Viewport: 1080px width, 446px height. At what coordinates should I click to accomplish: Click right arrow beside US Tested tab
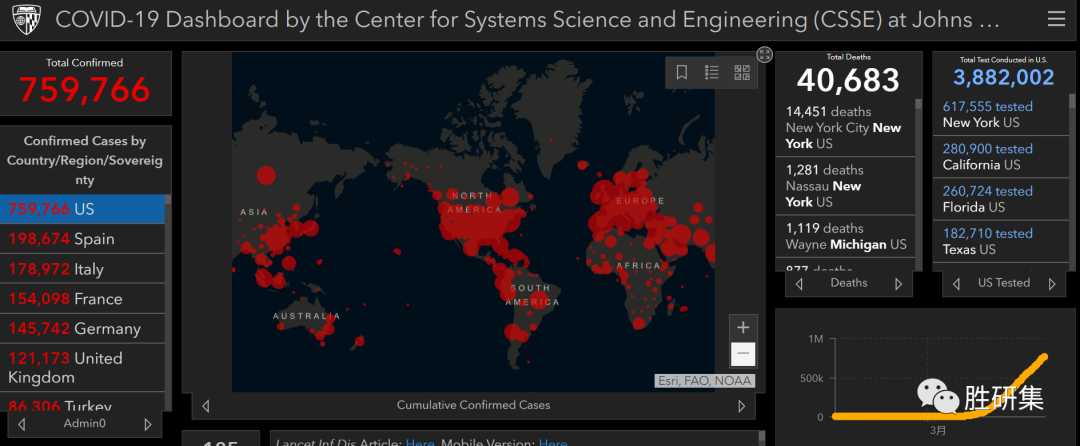[x=1052, y=284]
